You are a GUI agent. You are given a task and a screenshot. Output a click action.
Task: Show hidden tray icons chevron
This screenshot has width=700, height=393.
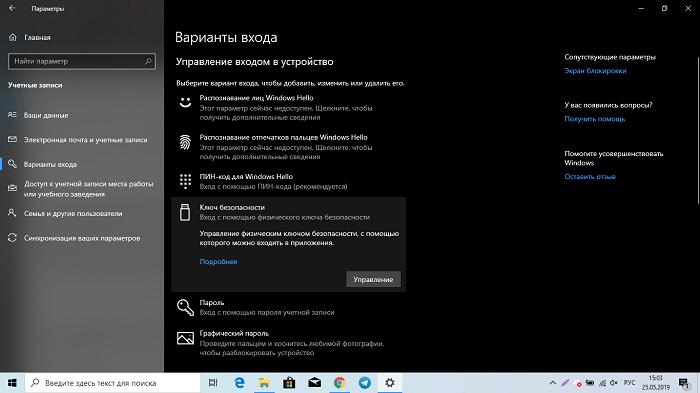[x=553, y=383]
